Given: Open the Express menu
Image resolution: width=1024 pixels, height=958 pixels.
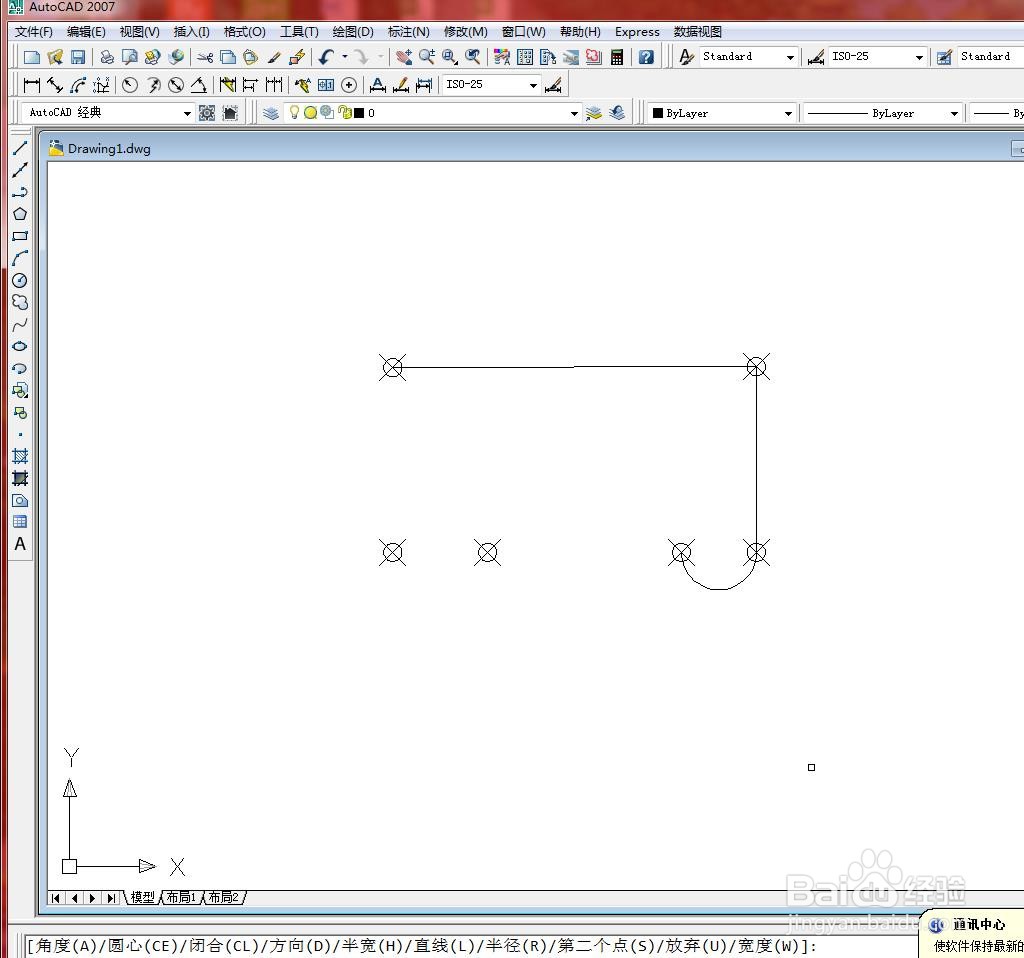Looking at the screenshot, I should [637, 32].
